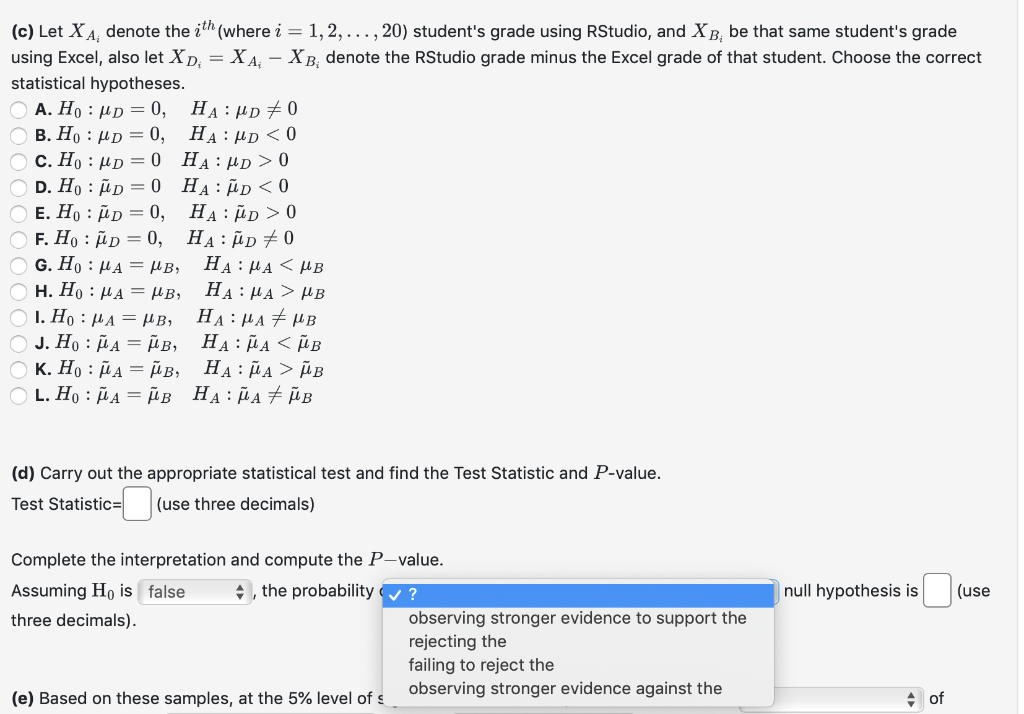Screen dimensions: 1024x714
Task: Select option F two-sided median hypothesis
Action: tap(18, 238)
